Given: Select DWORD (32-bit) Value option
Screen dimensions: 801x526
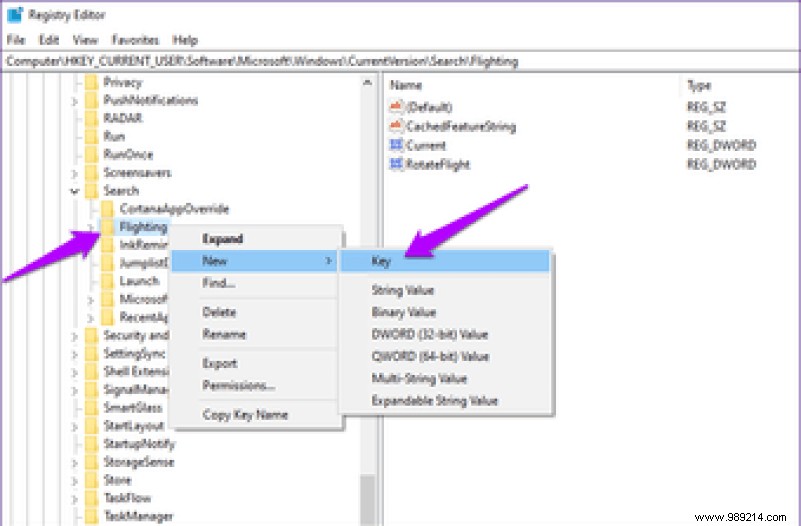Looking at the screenshot, I should tap(445, 334).
